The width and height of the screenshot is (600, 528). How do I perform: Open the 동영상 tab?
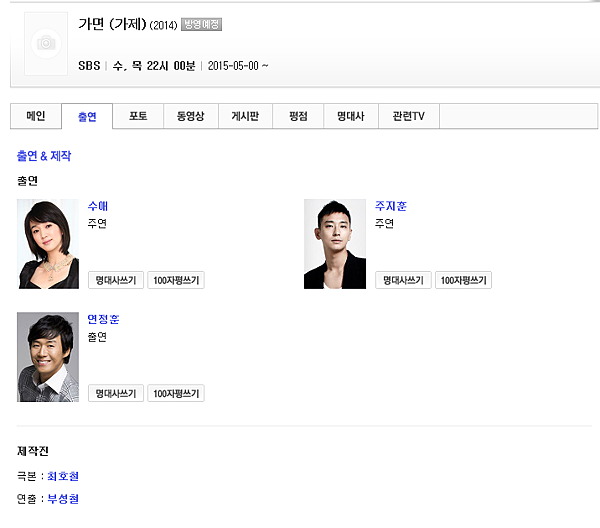tap(191, 116)
